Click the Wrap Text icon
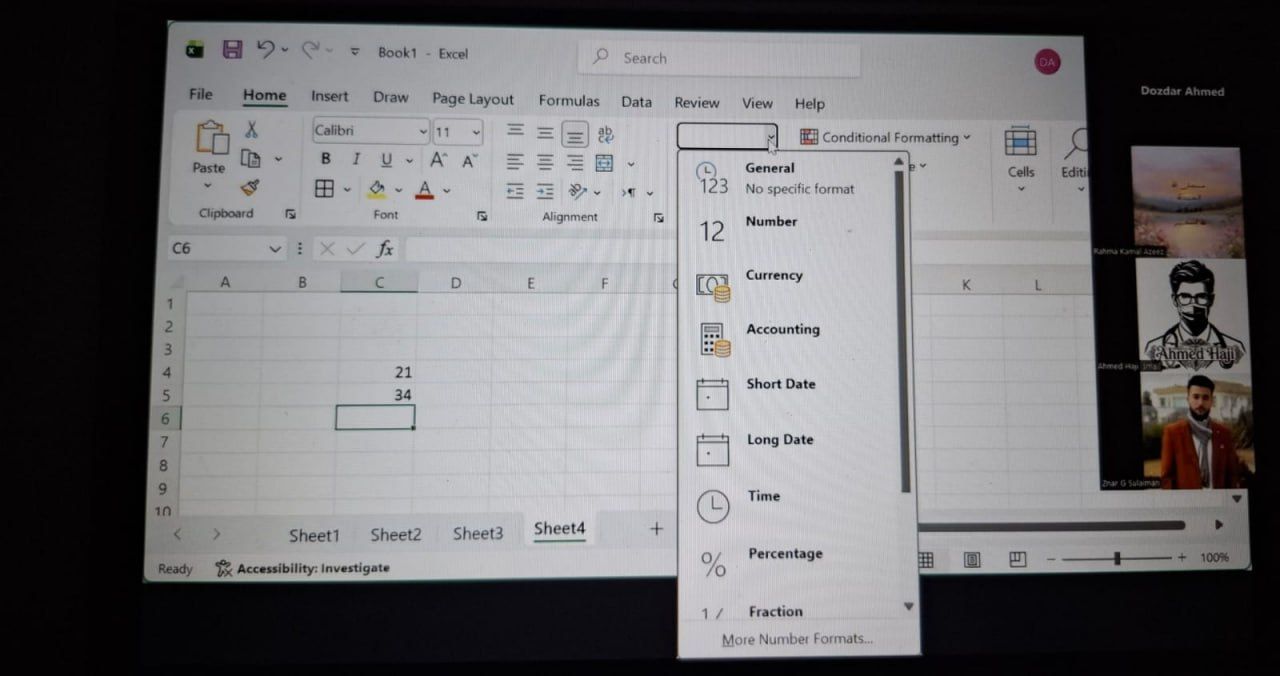Screen dimensions: 1280x676 [x=605, y=134]
